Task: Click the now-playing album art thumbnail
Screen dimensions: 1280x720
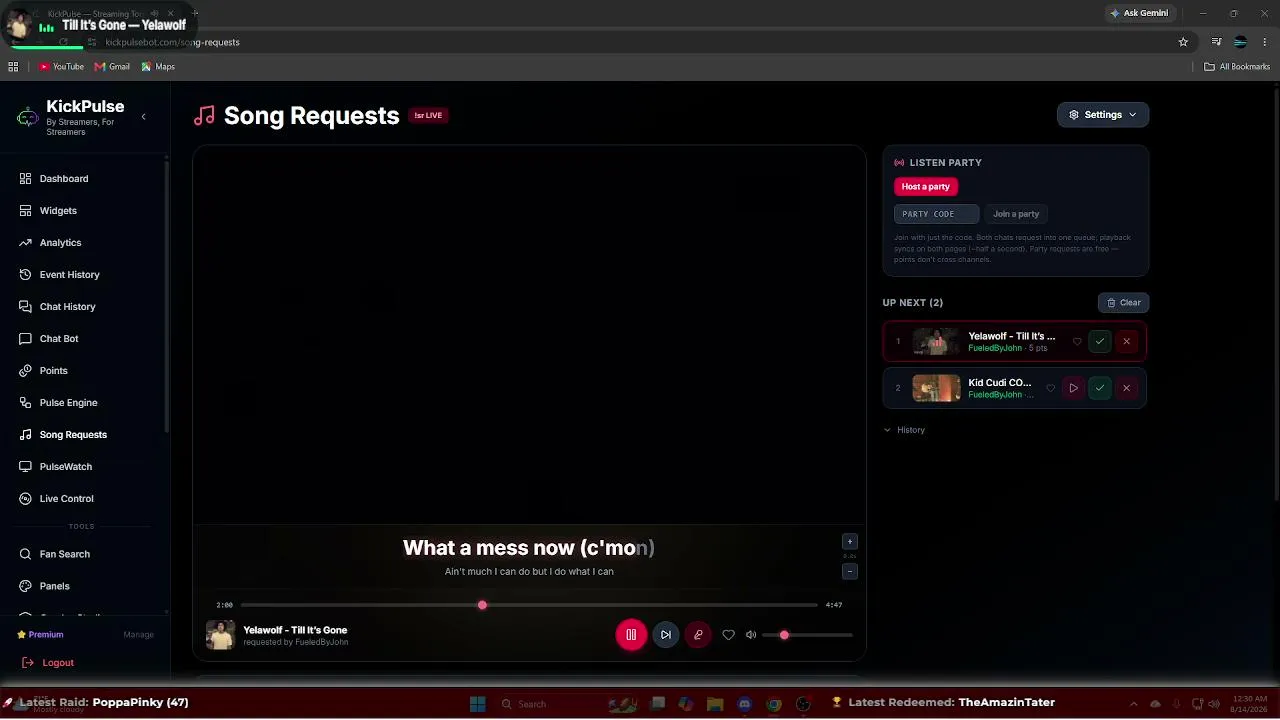Action: [220, 635]
